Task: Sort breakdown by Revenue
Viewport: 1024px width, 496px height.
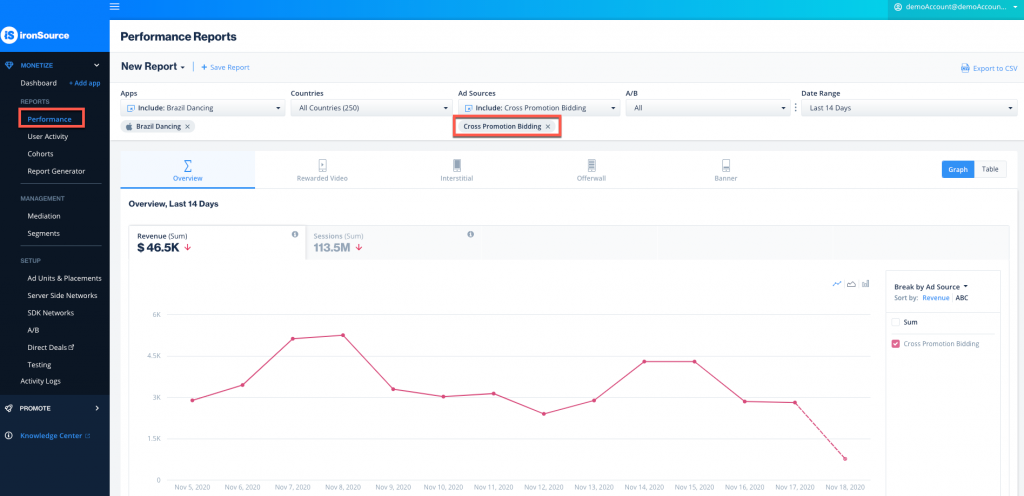Action: pos(936,298)
